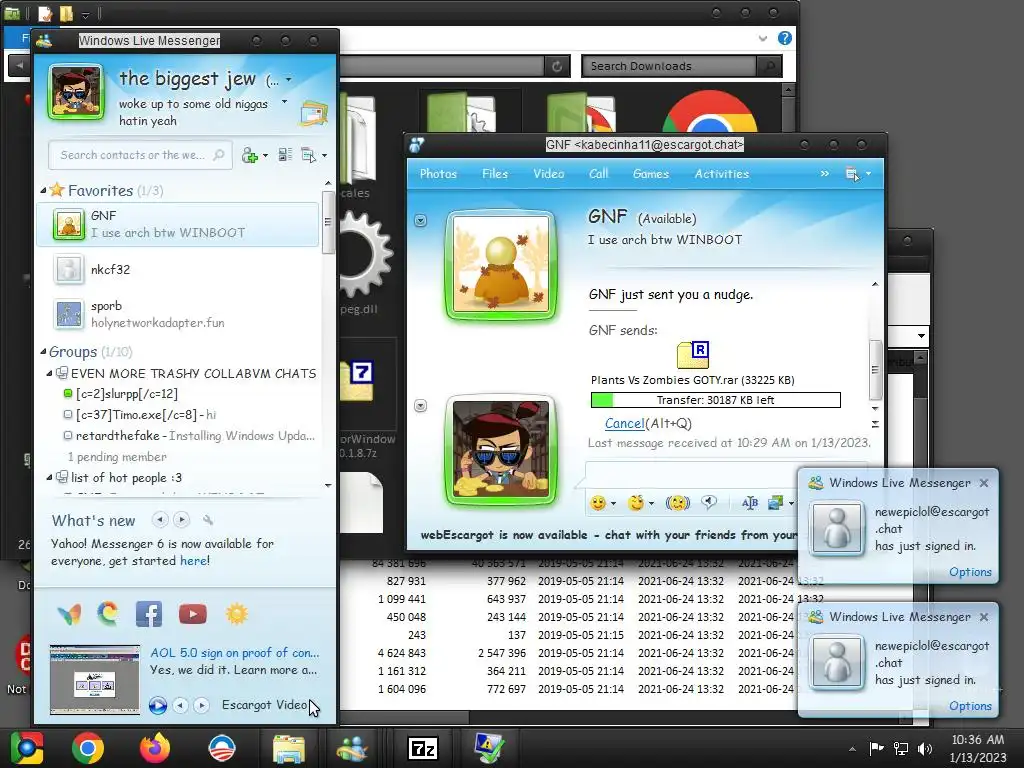
Task: Collapse EVEN MORE TRASHY COLLABVM CHATS group
Action: click(x=50, y=374)
